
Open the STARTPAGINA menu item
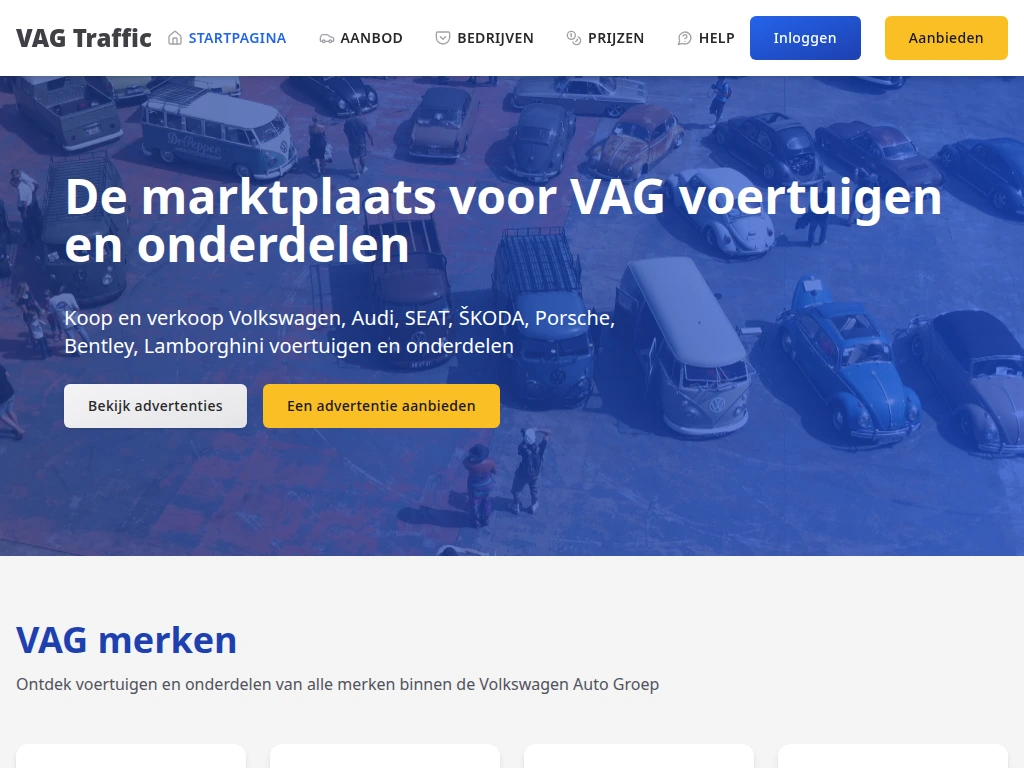tap(237, 38)
